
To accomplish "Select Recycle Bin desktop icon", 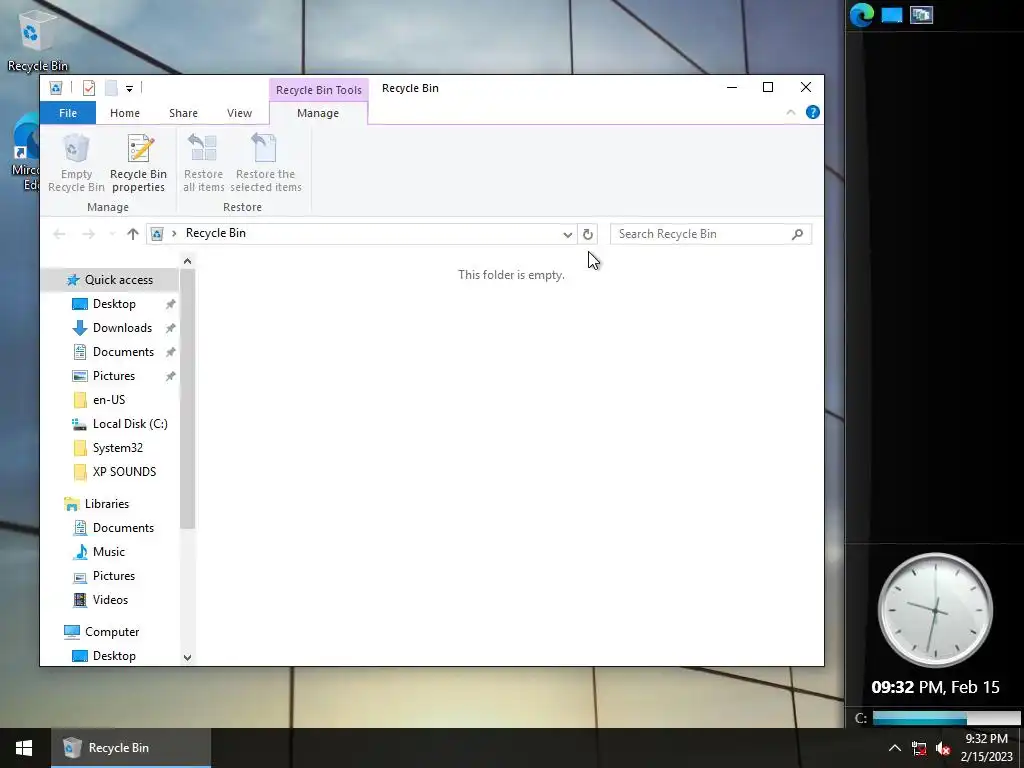I will (37, 40).
